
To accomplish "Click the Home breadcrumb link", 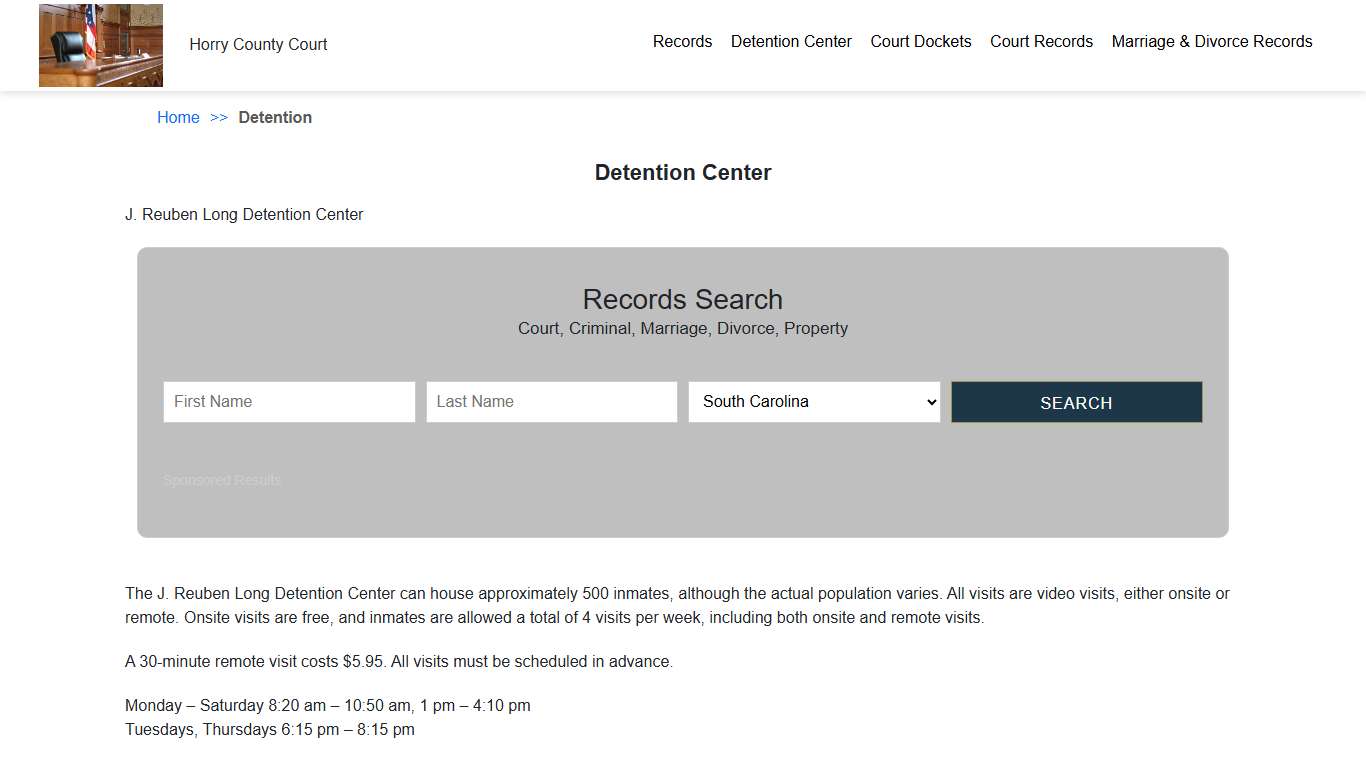I will [x=178, y=117].
